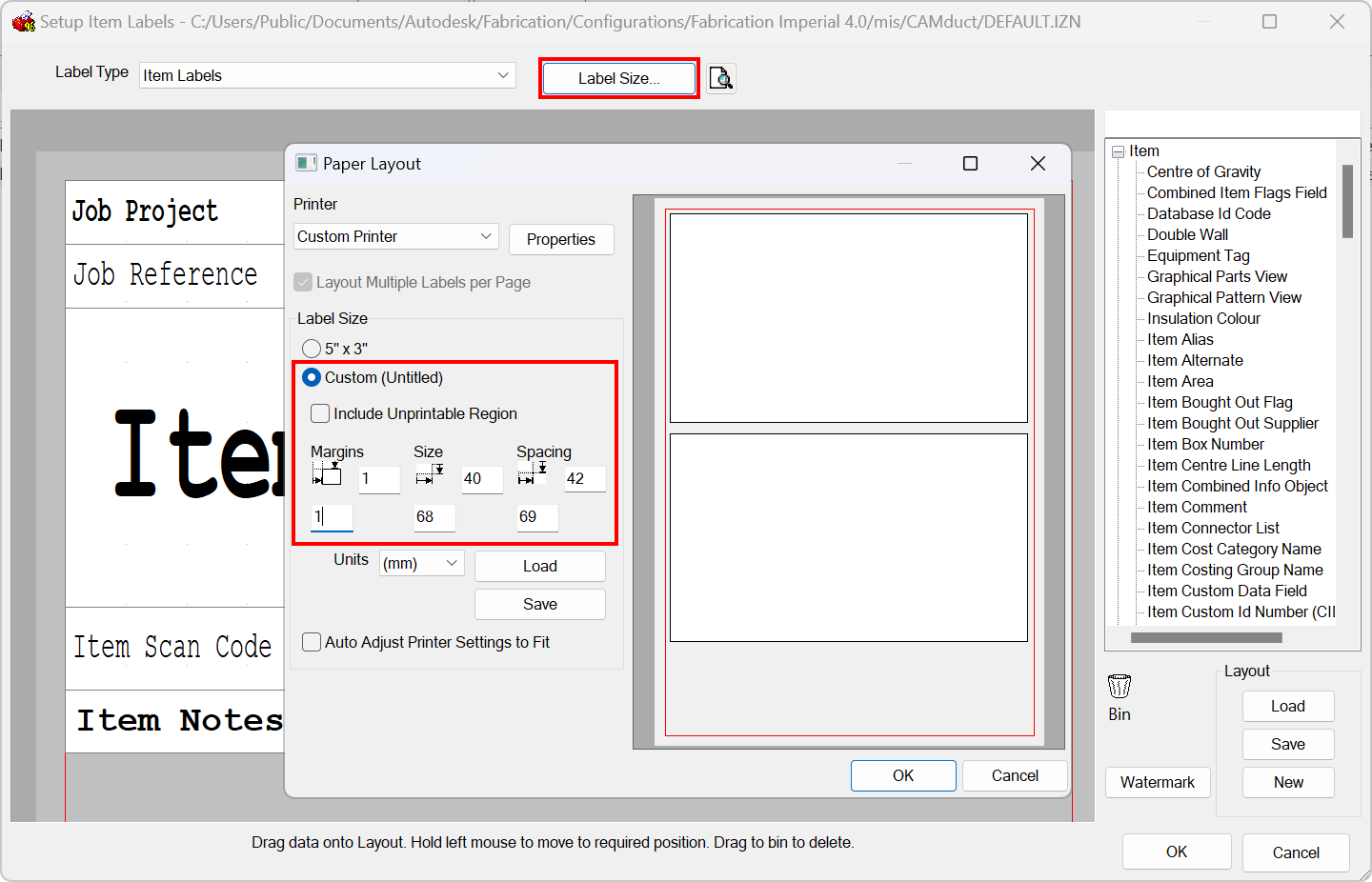Open the label print preview icon
The image size is (1372, 882).
721,78
